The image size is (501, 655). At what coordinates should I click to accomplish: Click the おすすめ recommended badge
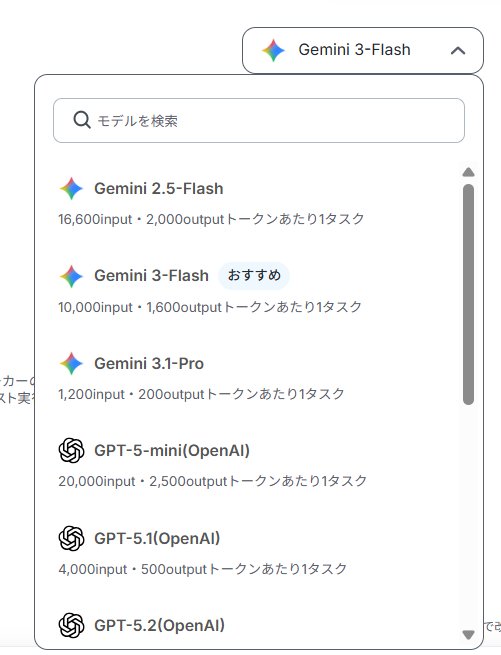[x=254, y=276]
